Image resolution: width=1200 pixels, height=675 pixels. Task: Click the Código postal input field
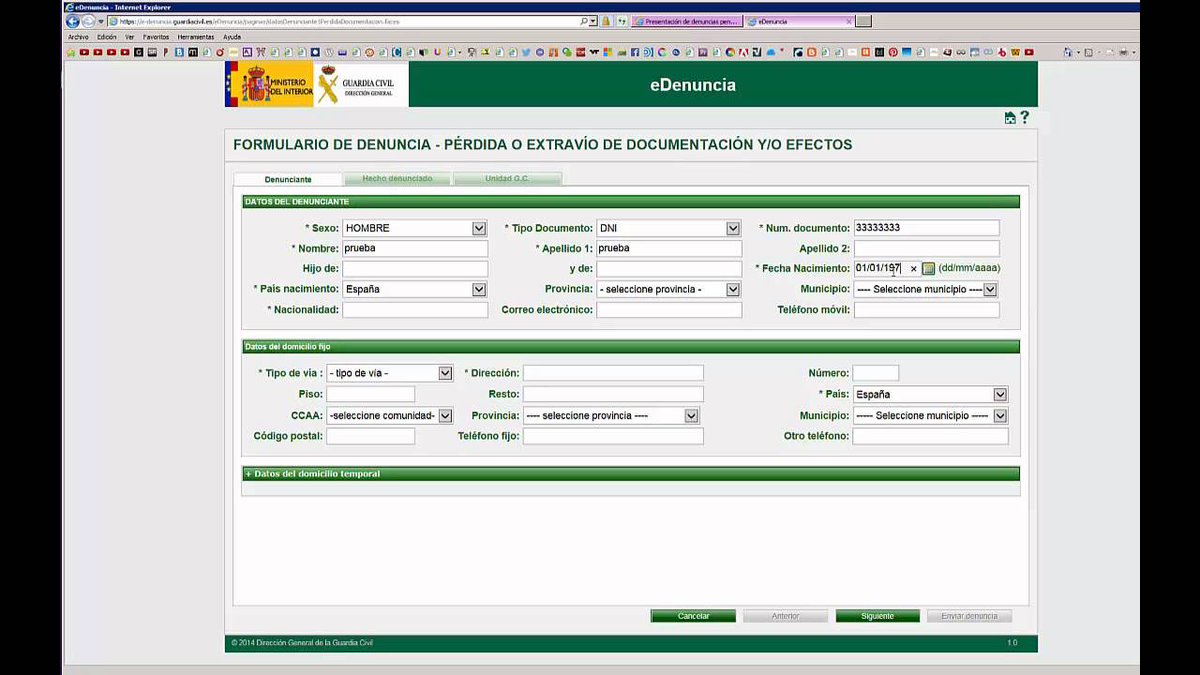370,436
